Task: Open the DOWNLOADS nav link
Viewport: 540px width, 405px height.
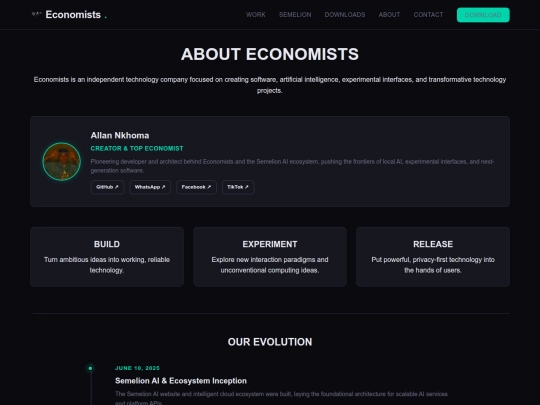Action: [345, 15]
